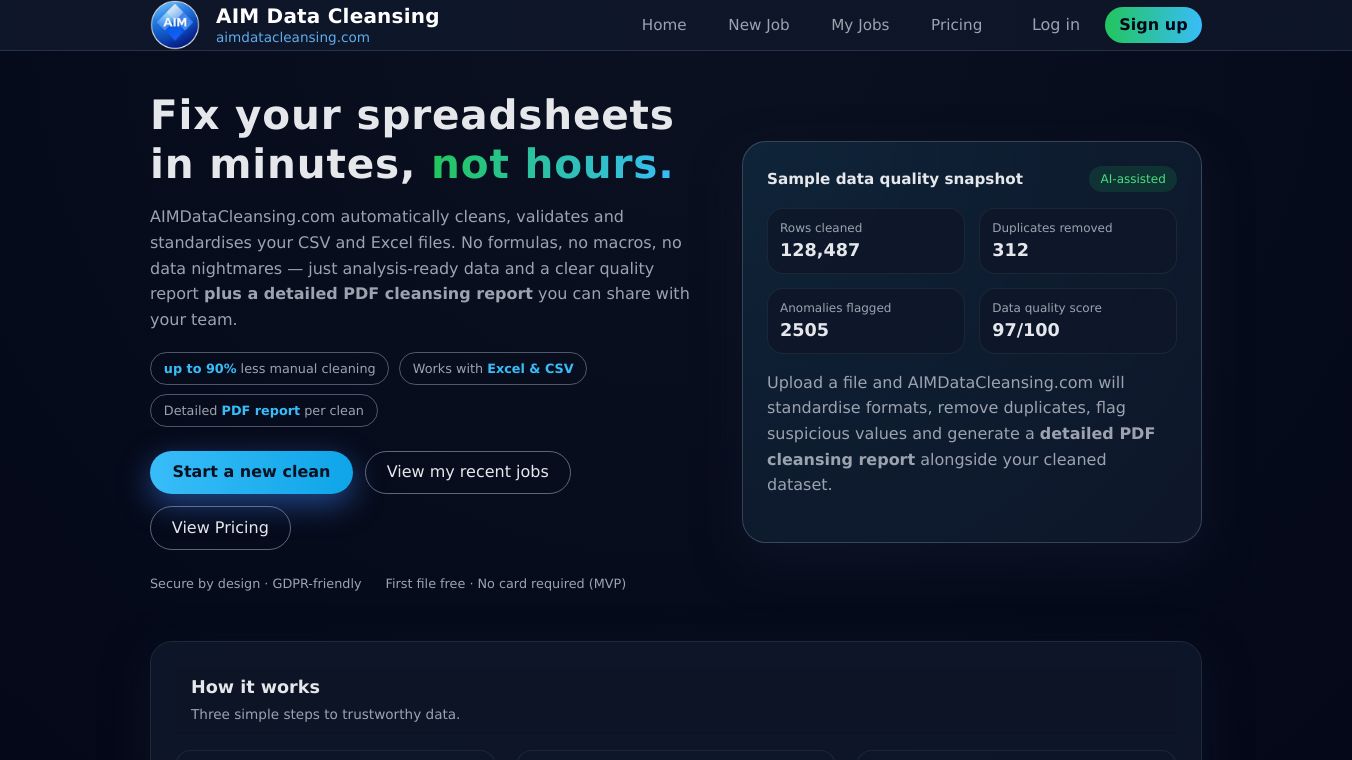Click the Log in link
1352x760 pixels.
[x=1055, y=25]
